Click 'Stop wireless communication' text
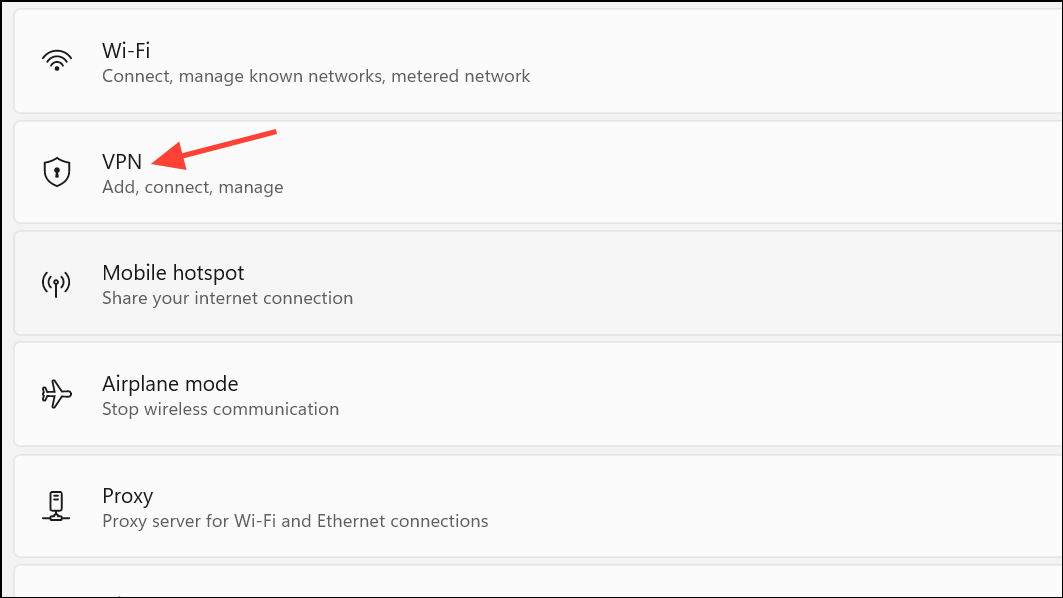1063x598 pixels. 221,409
